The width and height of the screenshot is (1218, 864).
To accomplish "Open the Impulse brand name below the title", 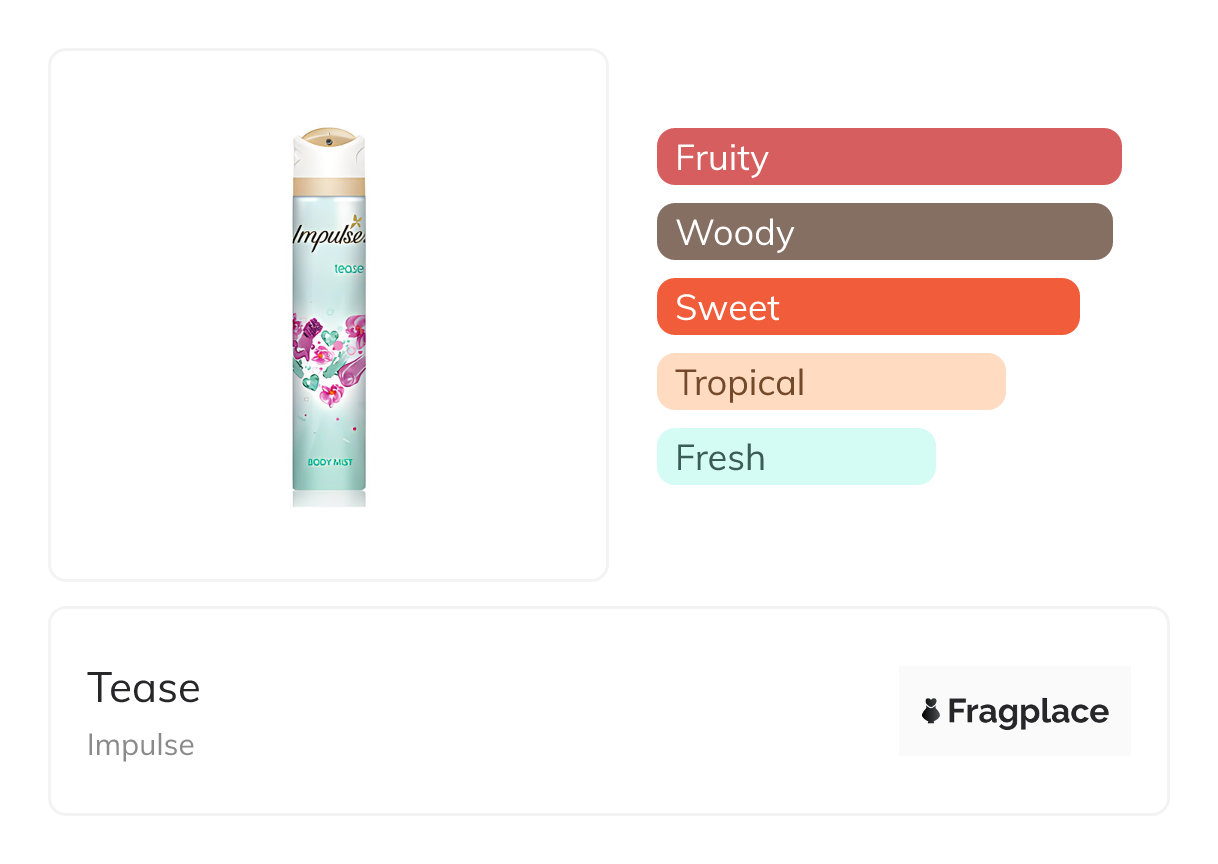I will tap(141, 745).
